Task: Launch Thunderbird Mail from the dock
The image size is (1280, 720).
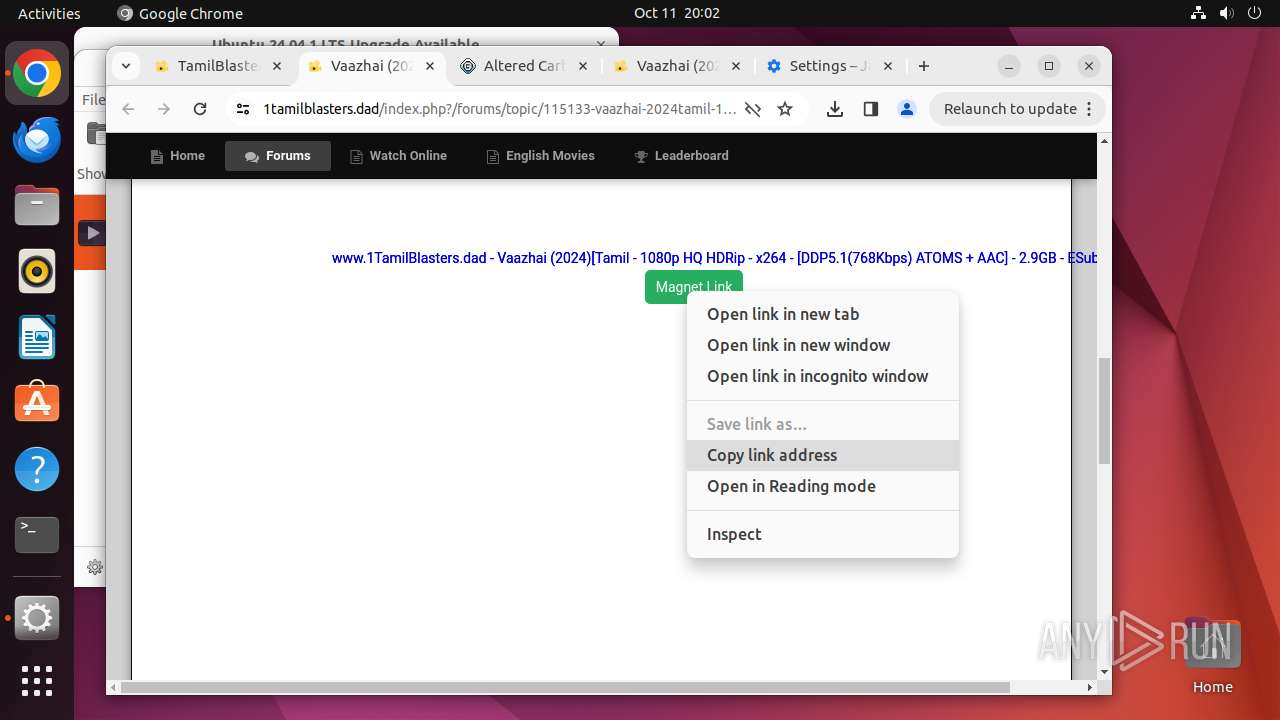Action: pyautogui.click(x=37, y=140)
